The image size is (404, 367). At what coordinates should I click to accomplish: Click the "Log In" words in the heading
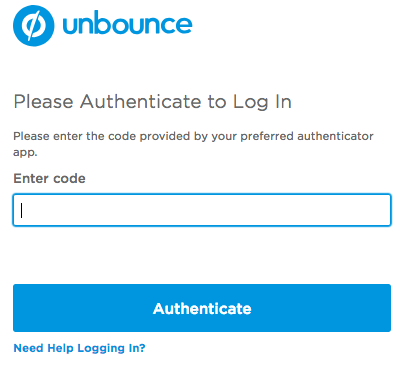tap(262, 102)
